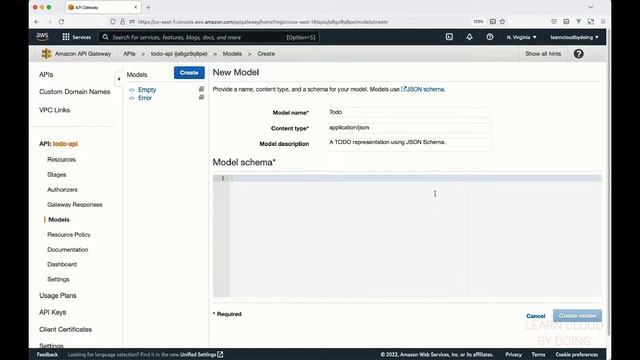Image resolution: width=640 pixels, height=360 pixels.
Task: Cancel the new model form
Action: point(536,316)
